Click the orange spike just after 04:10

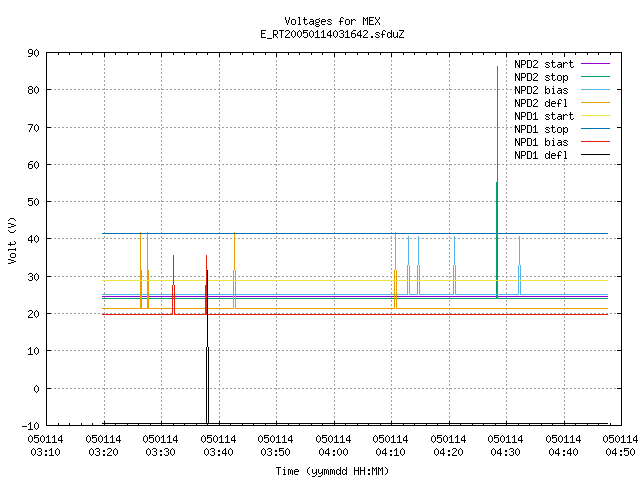[x=396, y=271]
